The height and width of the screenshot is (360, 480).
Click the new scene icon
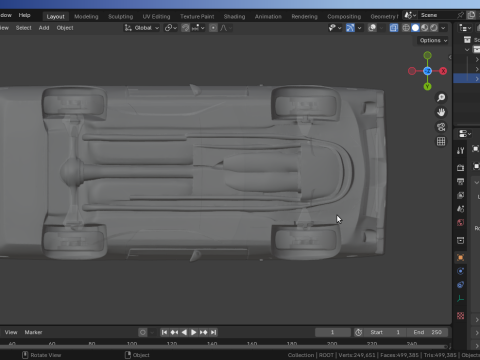[471, 15]
